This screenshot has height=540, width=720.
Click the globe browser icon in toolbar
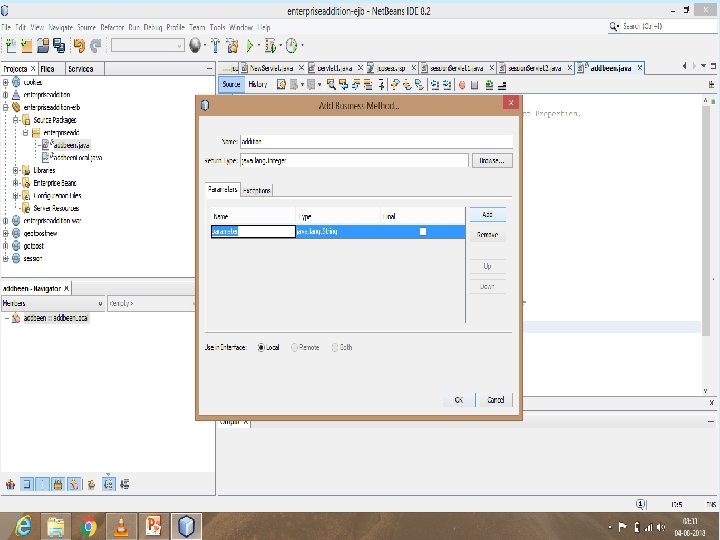[195, 45]
